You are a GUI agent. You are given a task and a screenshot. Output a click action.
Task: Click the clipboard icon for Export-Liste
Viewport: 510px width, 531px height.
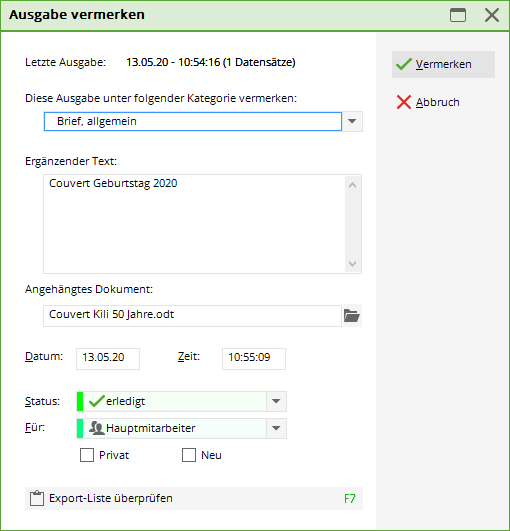point(37,498)
